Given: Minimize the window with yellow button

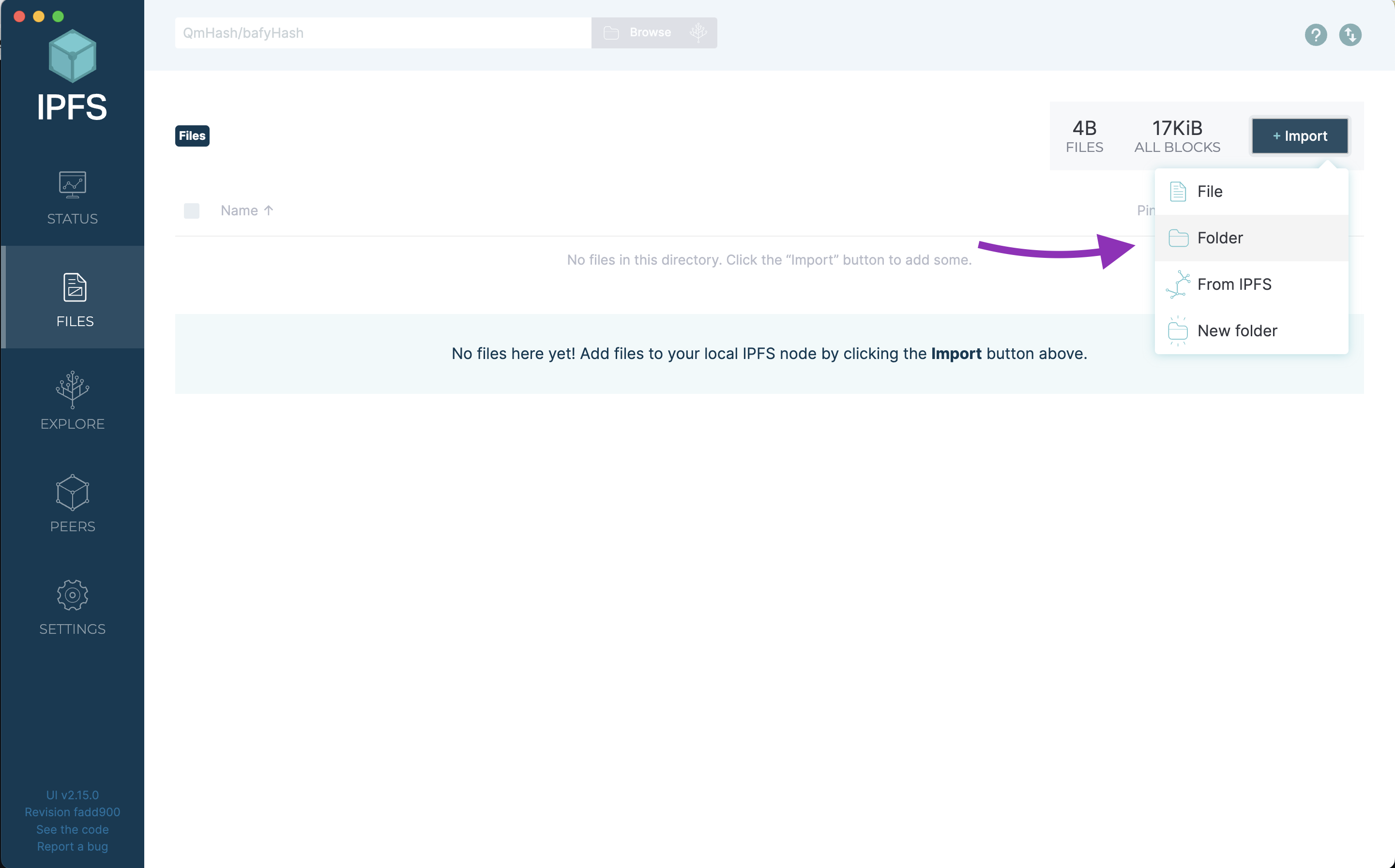Looking at the screenshot, I should (38, 16).
